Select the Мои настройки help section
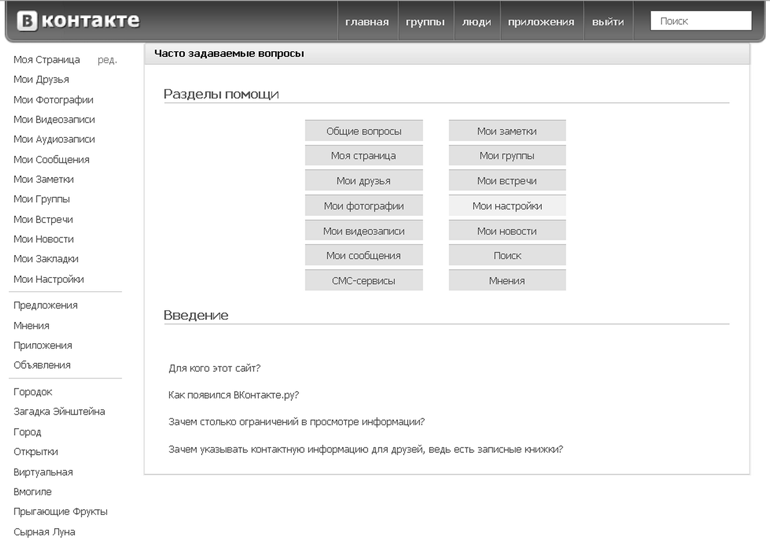Image resolution: width=770 pixels, height=541 pixels. (x=507, y=206)
